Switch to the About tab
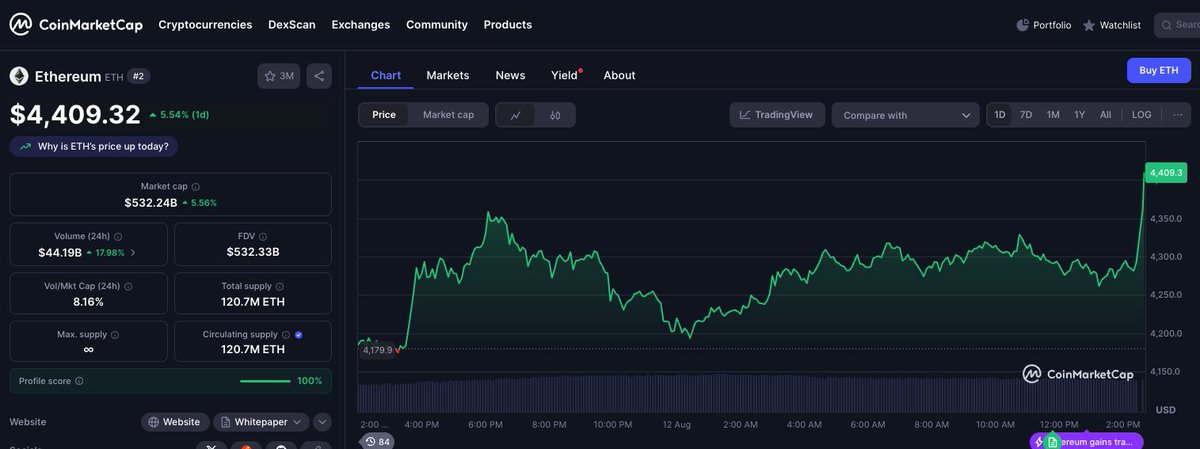 (619, 75)
